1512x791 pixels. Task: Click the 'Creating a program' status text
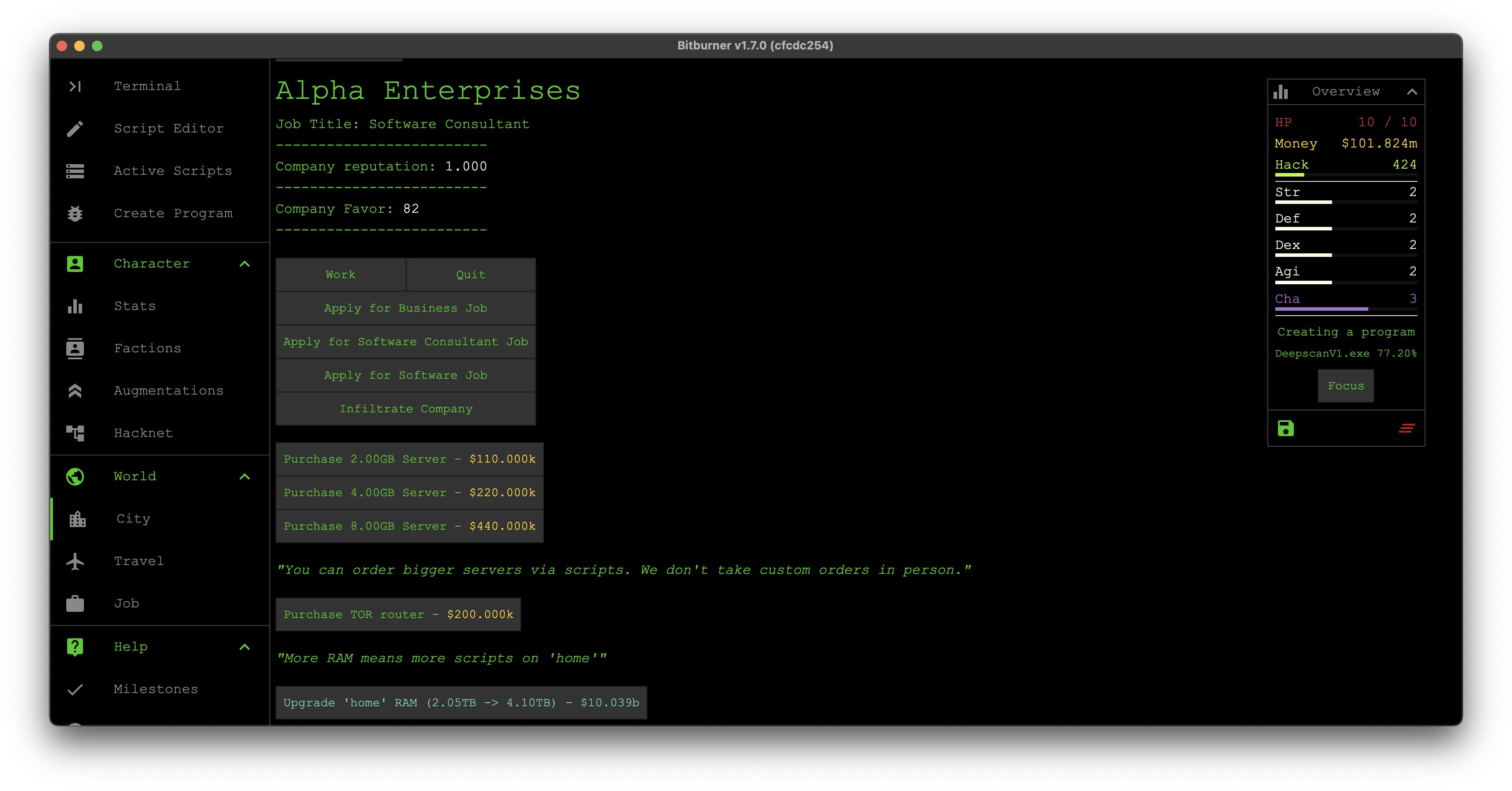[x=1346, y=332]
